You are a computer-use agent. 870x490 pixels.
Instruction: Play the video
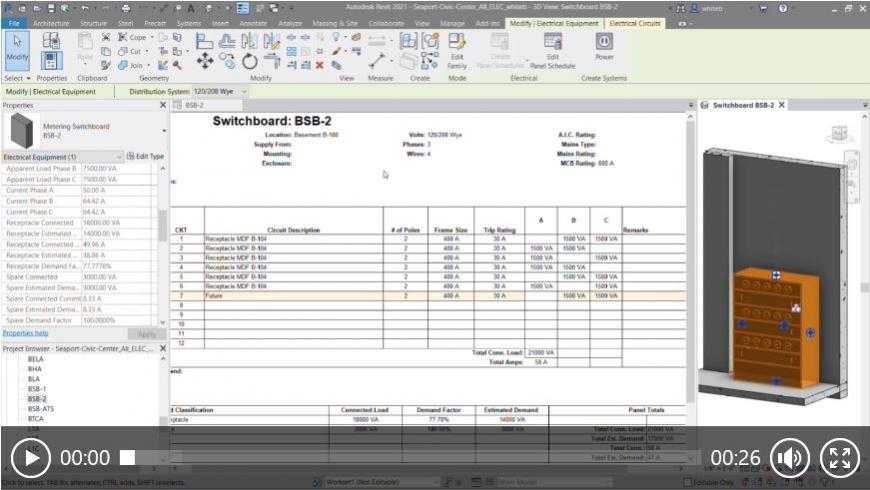coord(31,458)
